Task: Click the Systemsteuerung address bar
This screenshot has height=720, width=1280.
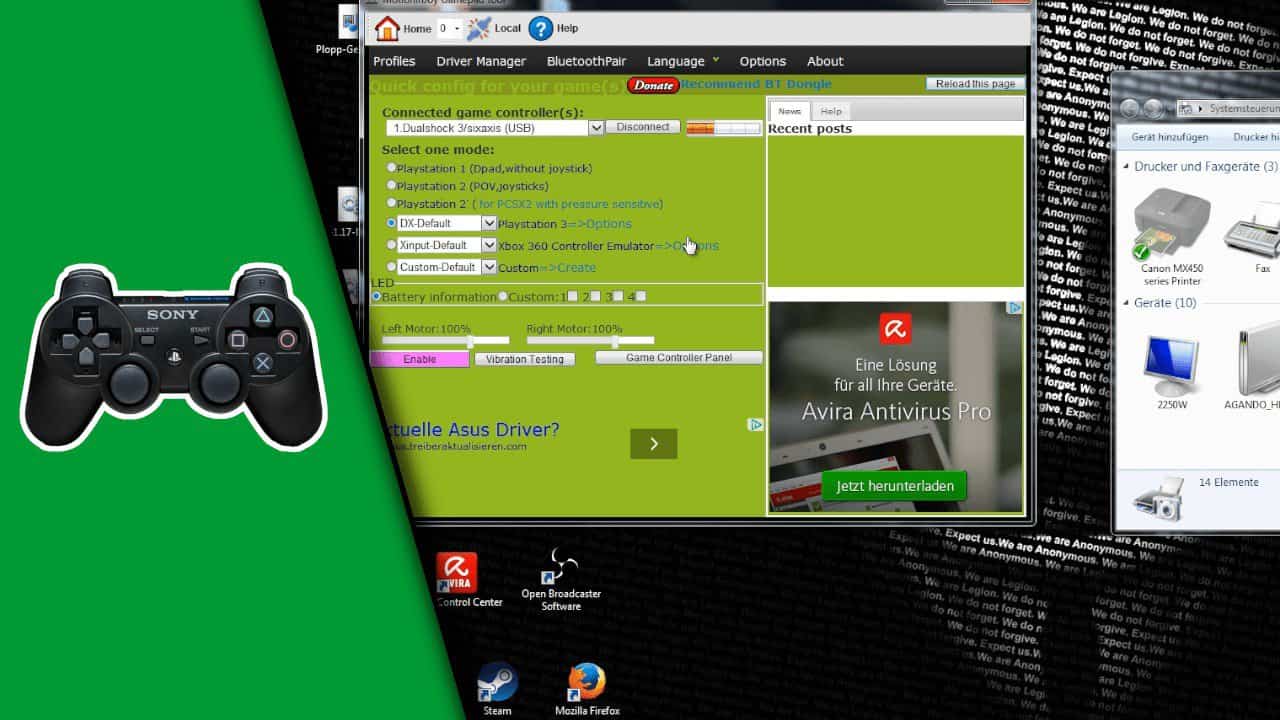Action: click(1229, 108)
